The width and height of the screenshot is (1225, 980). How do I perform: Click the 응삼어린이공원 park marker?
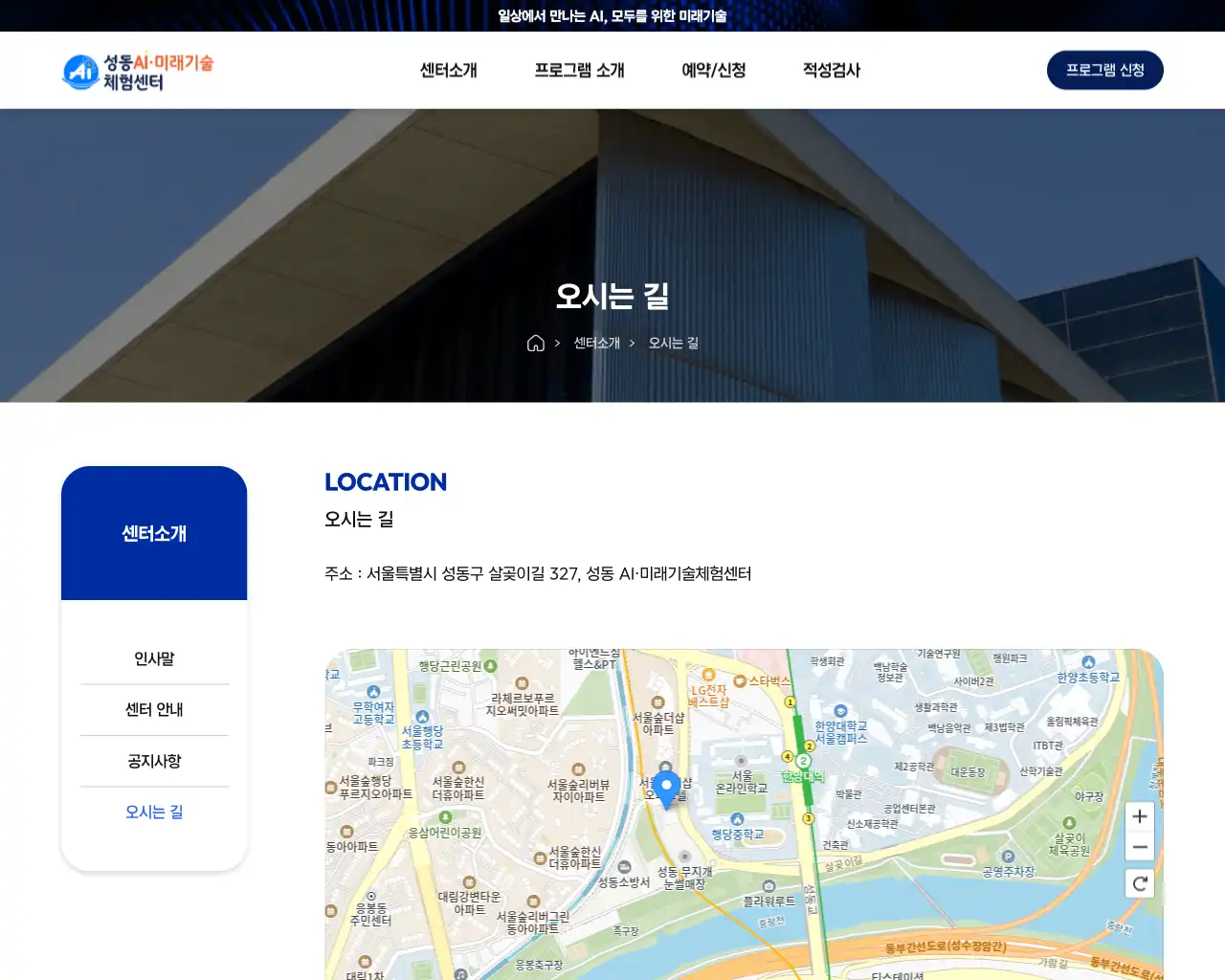(445, 817)
